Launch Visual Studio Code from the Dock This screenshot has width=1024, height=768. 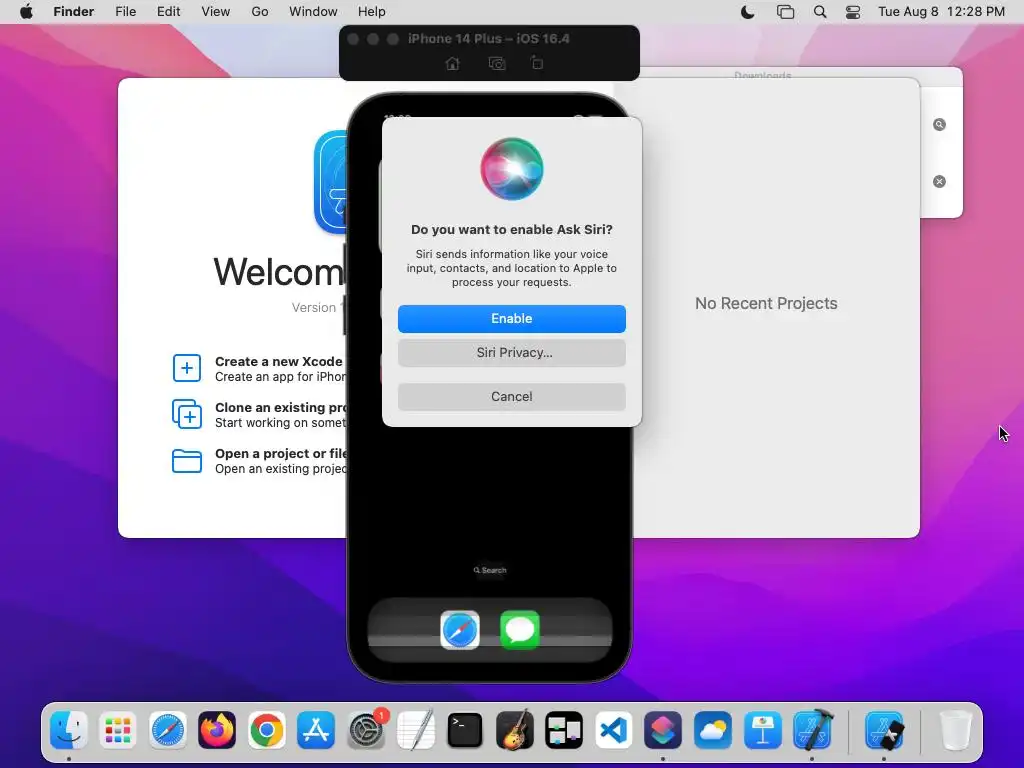point(614,730)
